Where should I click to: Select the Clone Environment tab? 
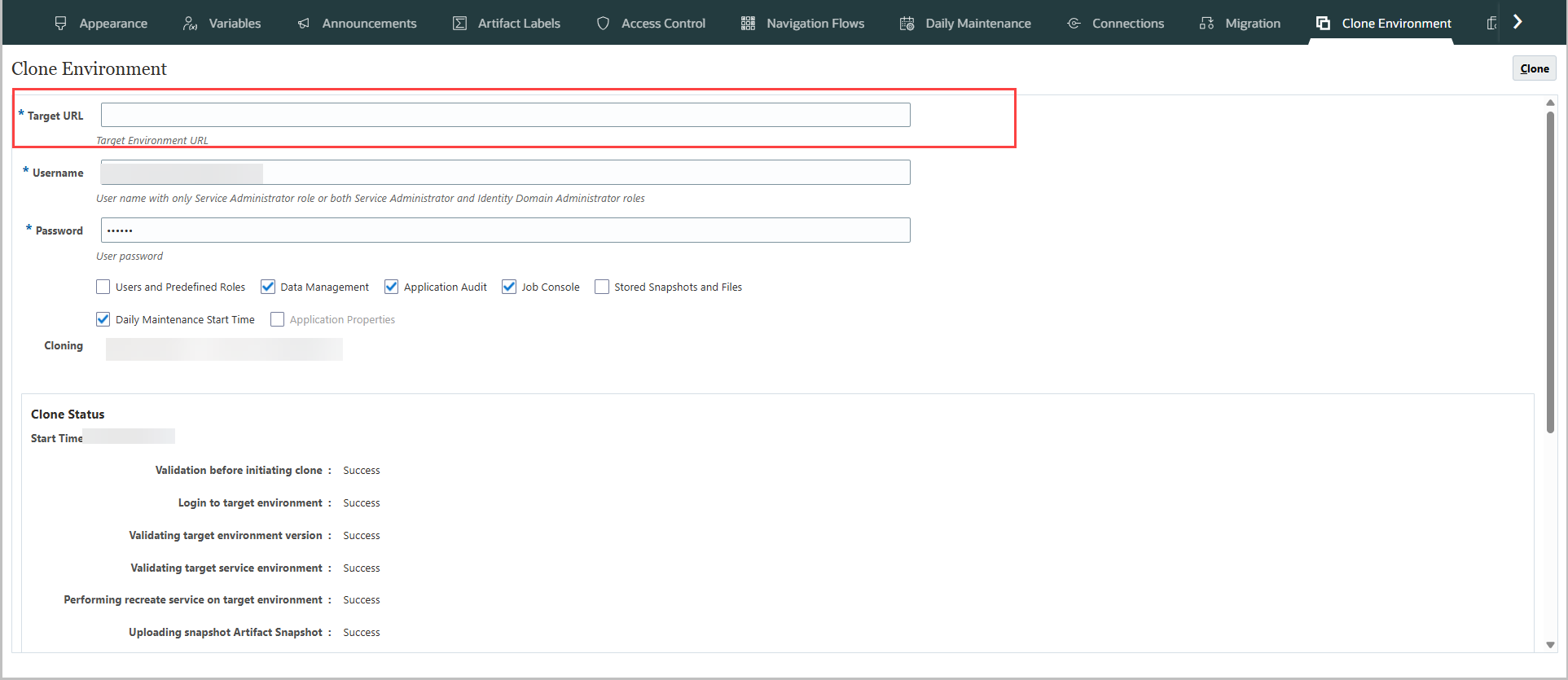point(1384,24)
